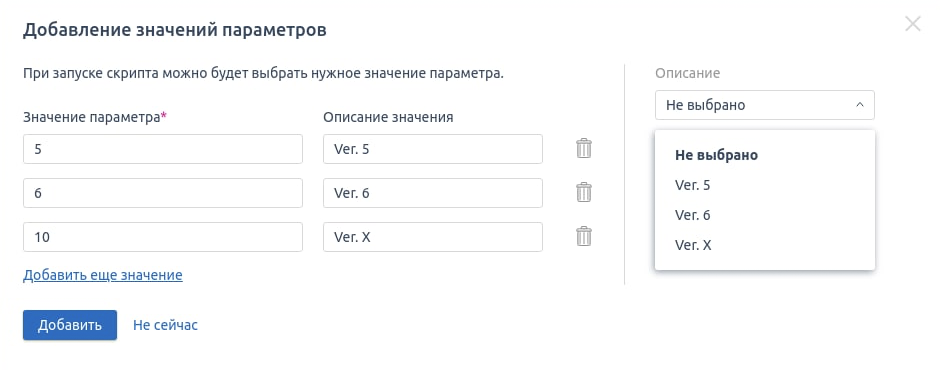Choose Ver. 5 from the dropdown list
The height and width of the screenshot is (370, 940).
coord(692,185)
